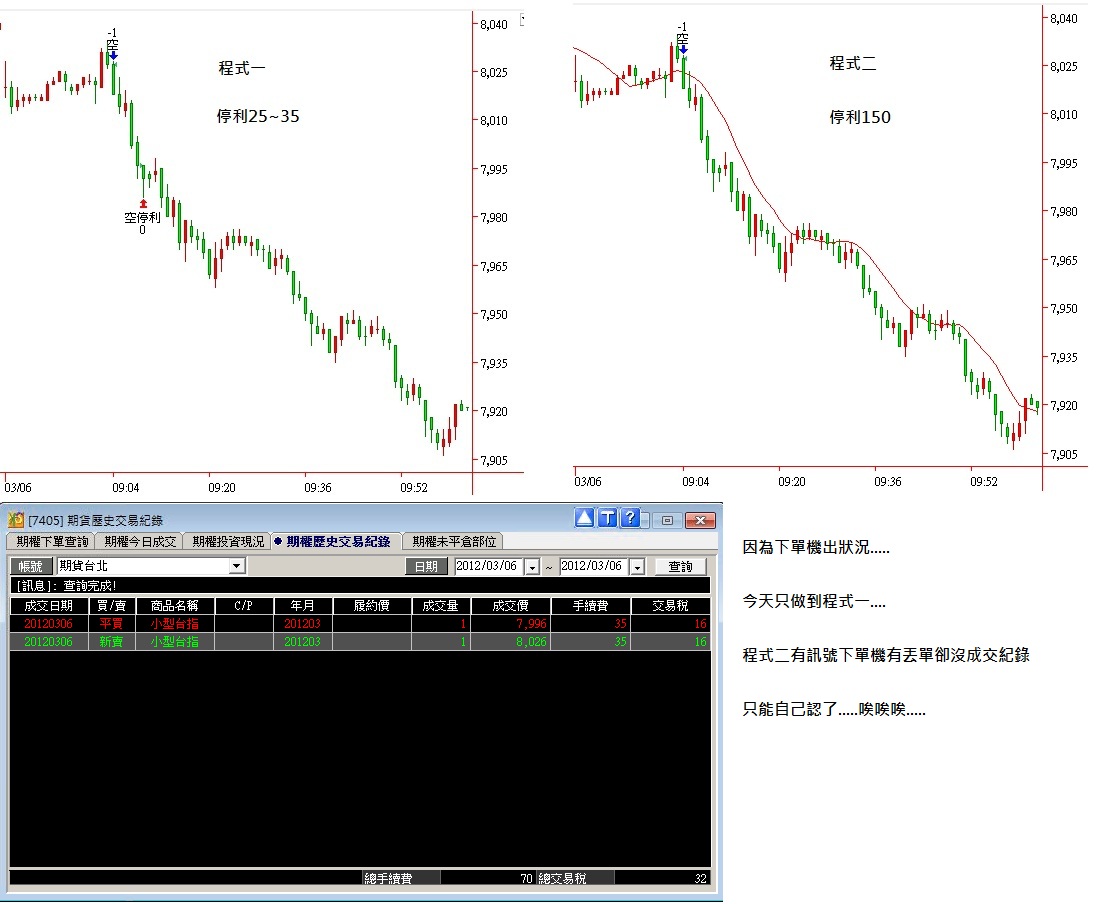Select the 新賣 cell in green row
1106x904 pixels.
[x=111, y=642]
